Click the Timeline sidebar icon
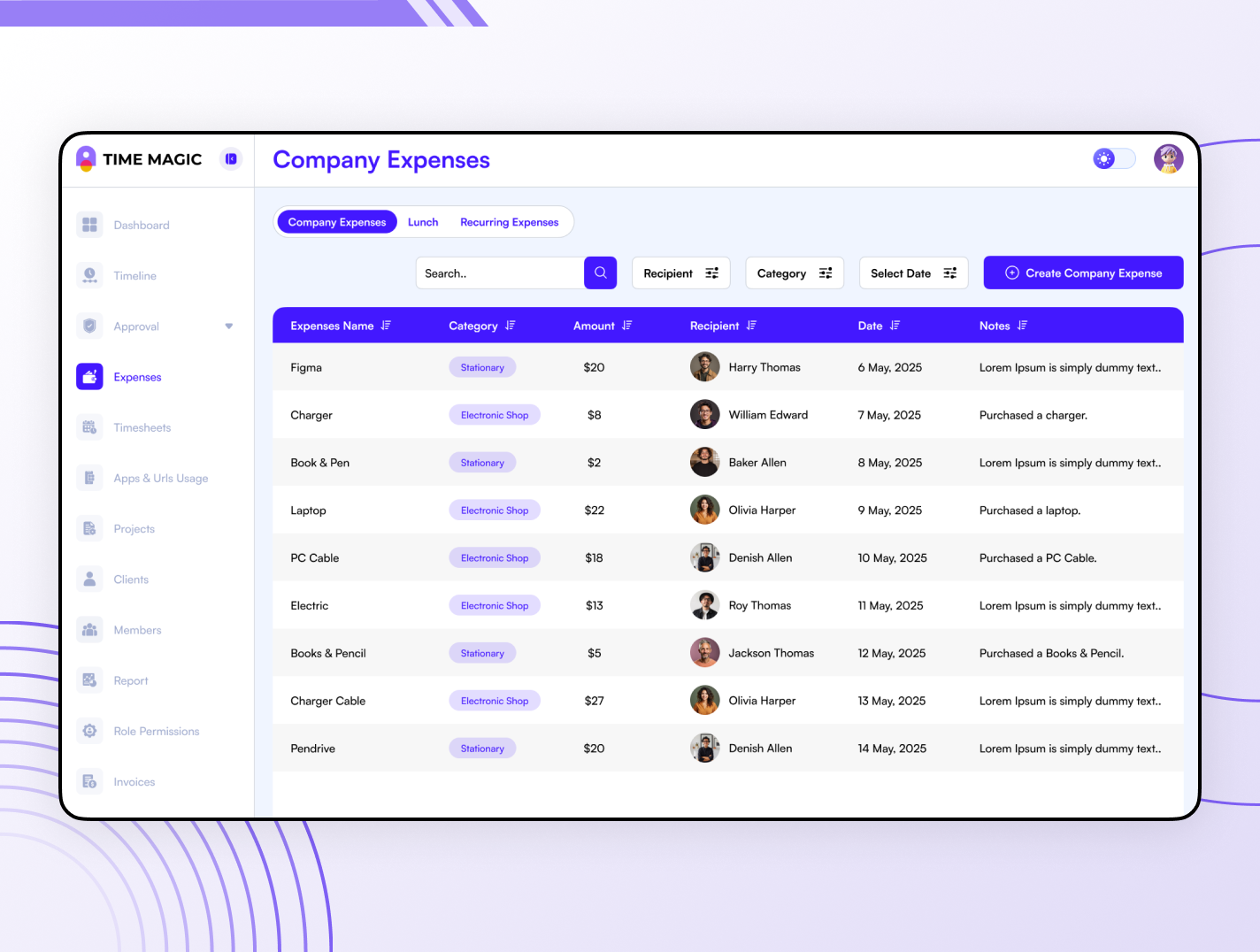The width and height of the screenshot is (1260, 952). click(x=89, y=275)
